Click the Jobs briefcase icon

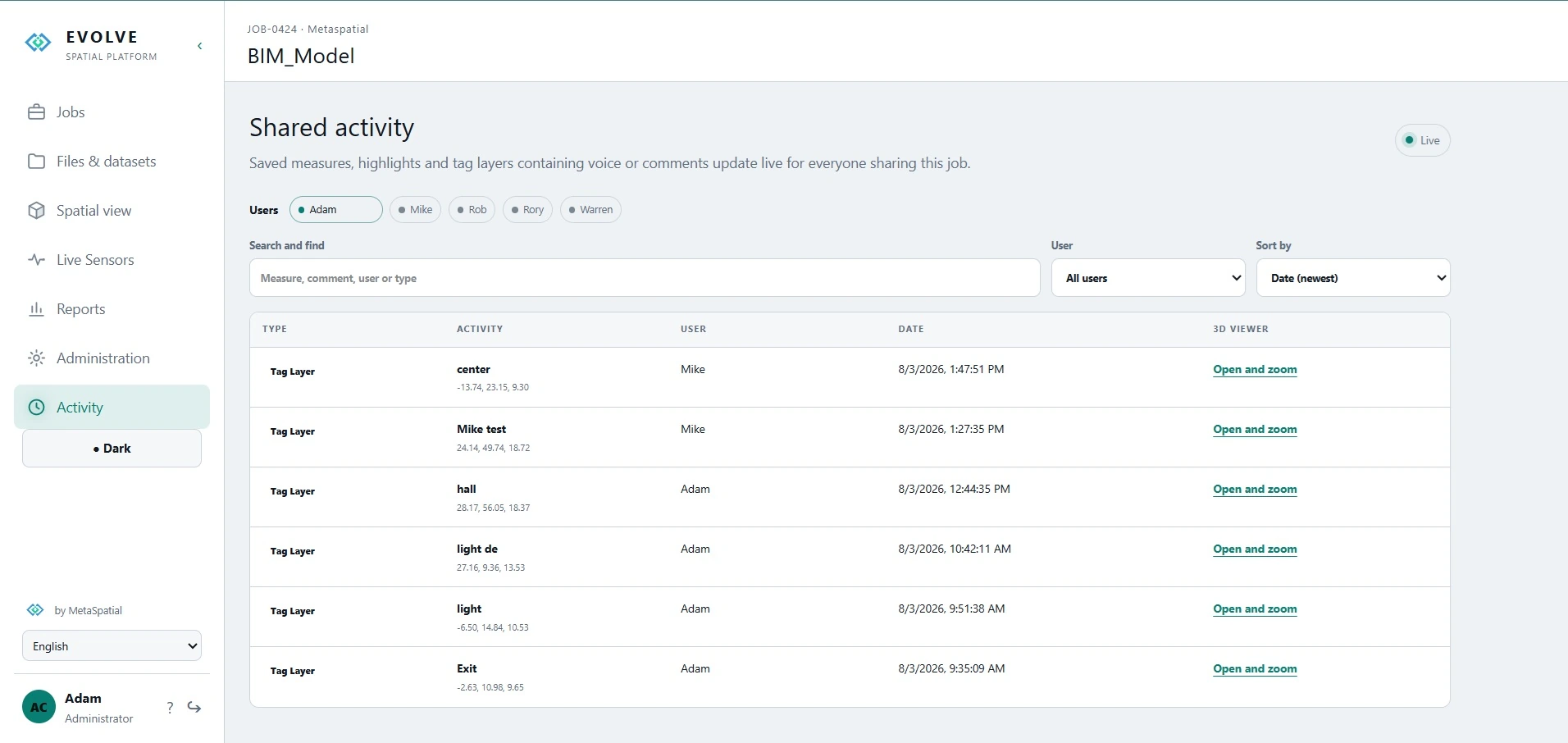[x=36, y=112]
